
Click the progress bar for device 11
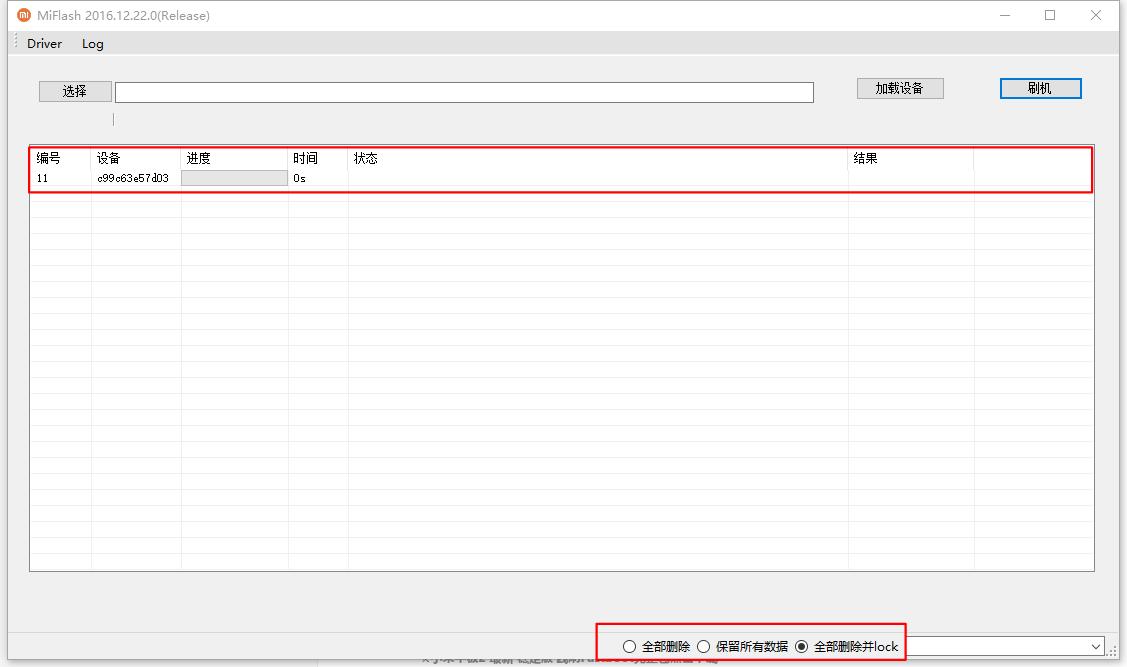(234, 178)
